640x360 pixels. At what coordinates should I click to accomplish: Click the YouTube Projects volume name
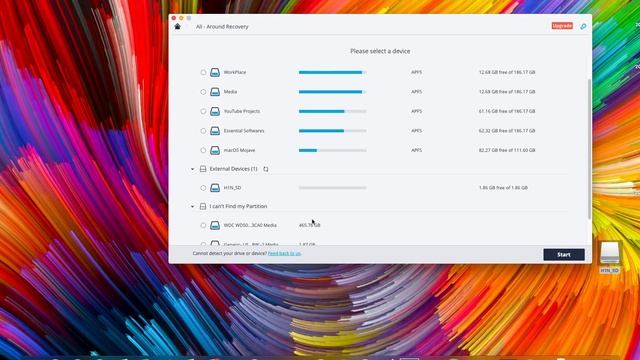click(242, 111)
